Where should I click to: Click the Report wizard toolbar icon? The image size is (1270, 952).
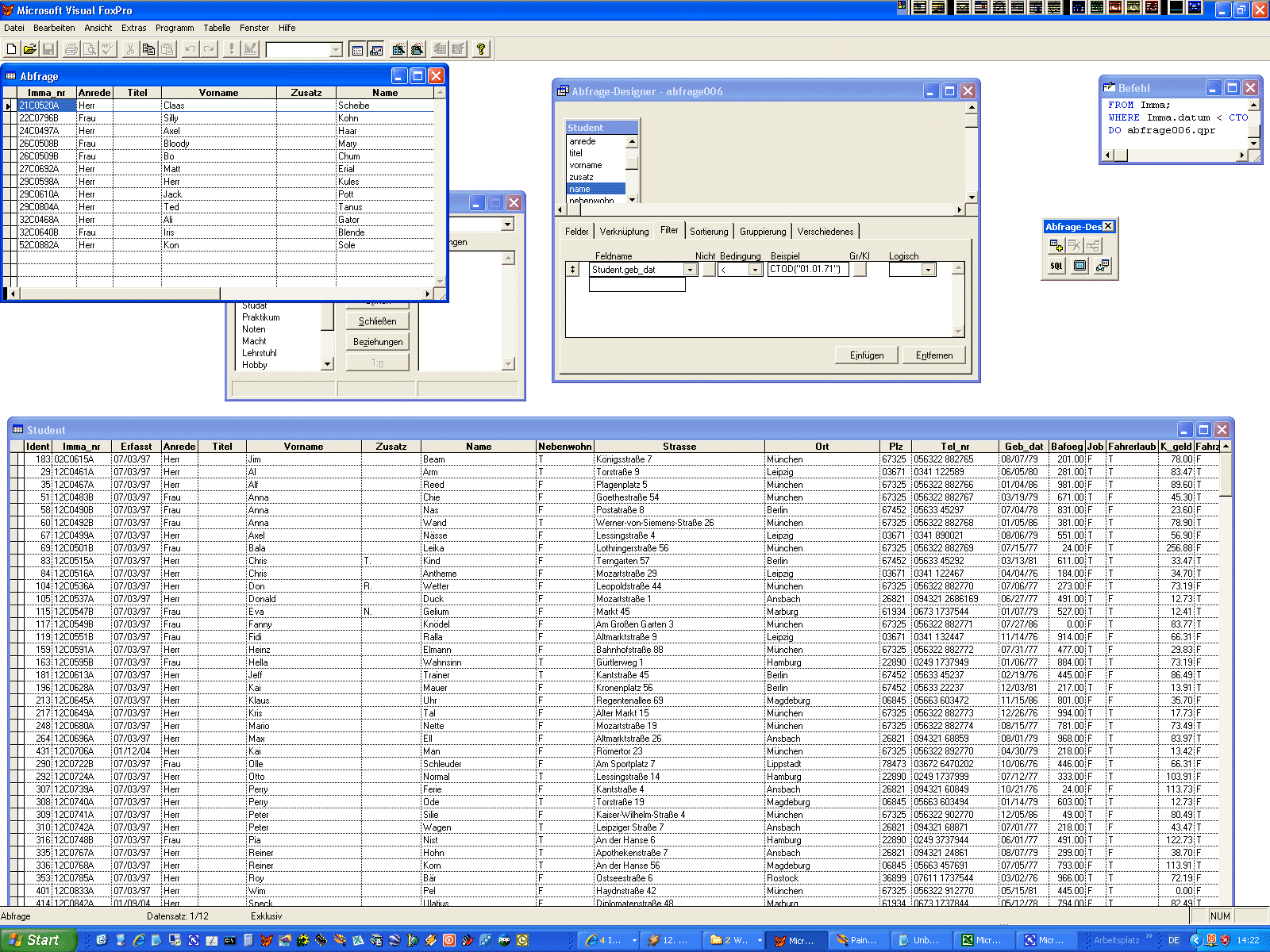tap(418, 49)
